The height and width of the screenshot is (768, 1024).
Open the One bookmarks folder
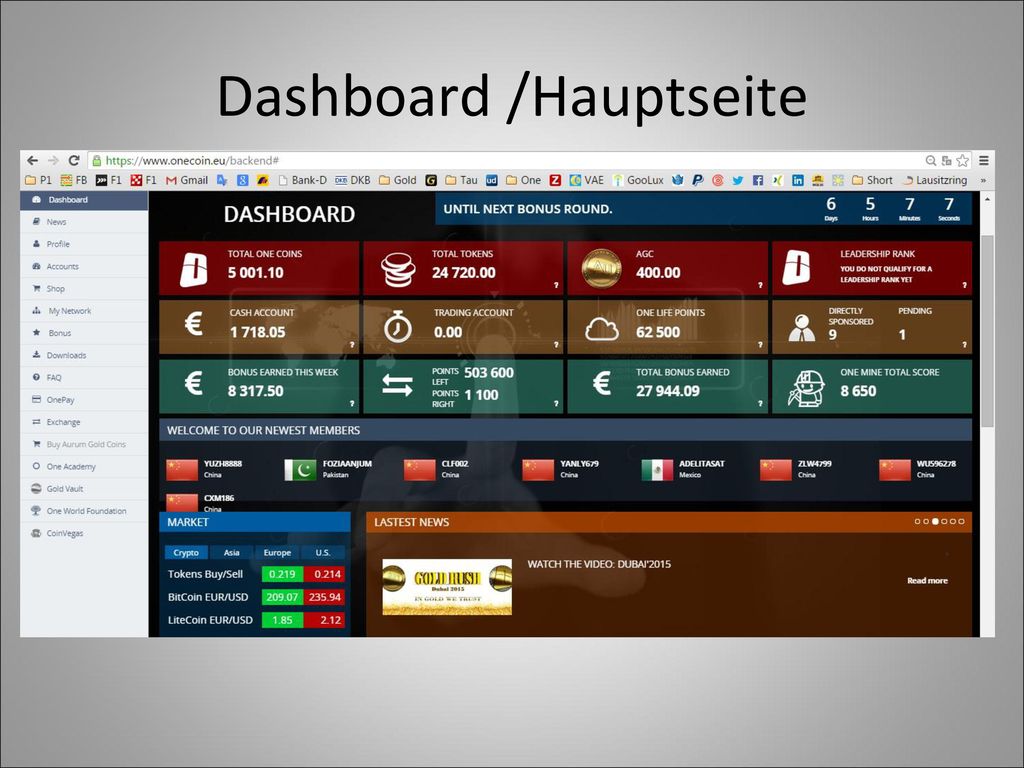coord(523,180)
